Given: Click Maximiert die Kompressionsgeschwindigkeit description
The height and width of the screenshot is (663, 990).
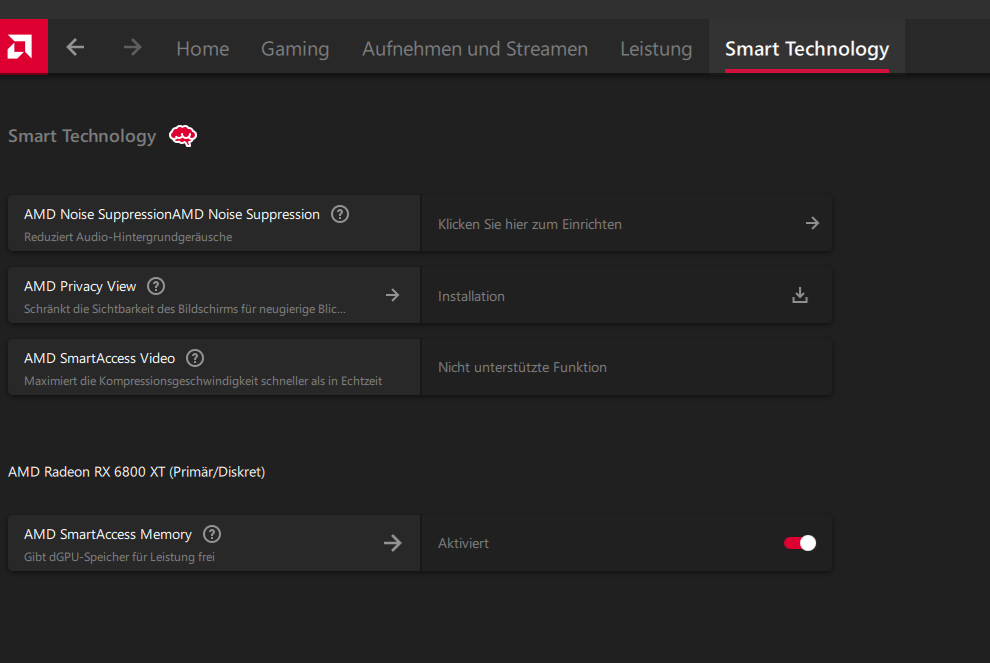Looking at the screenshot, I should (x=203, y=381).
